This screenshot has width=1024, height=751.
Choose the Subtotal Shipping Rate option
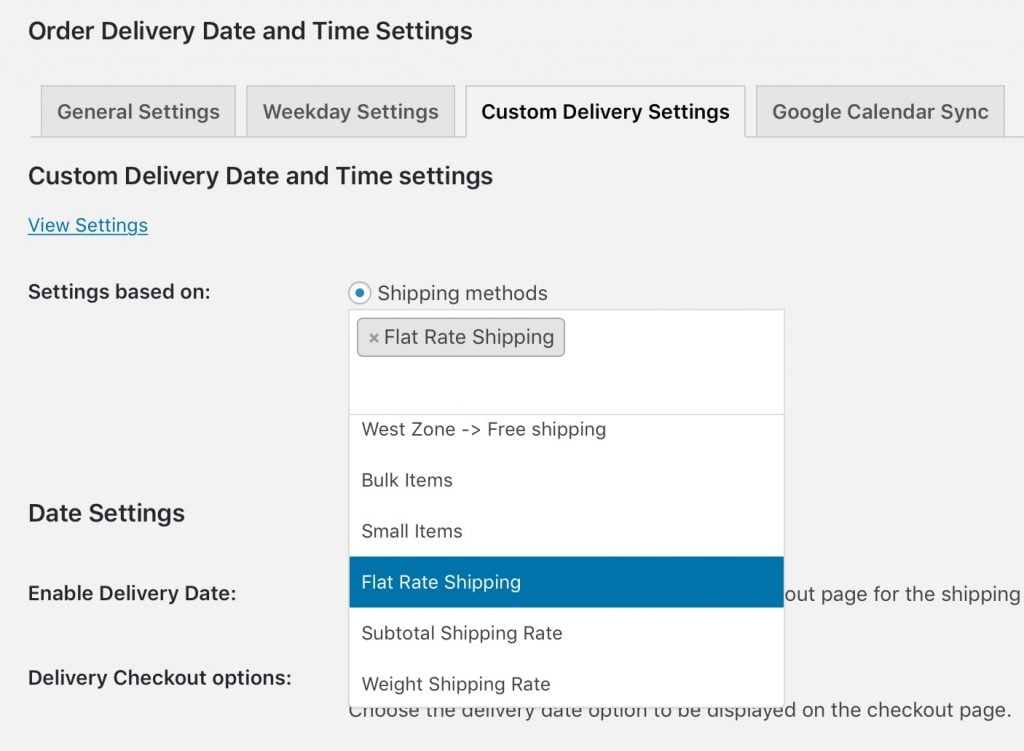tap(462, 633)
